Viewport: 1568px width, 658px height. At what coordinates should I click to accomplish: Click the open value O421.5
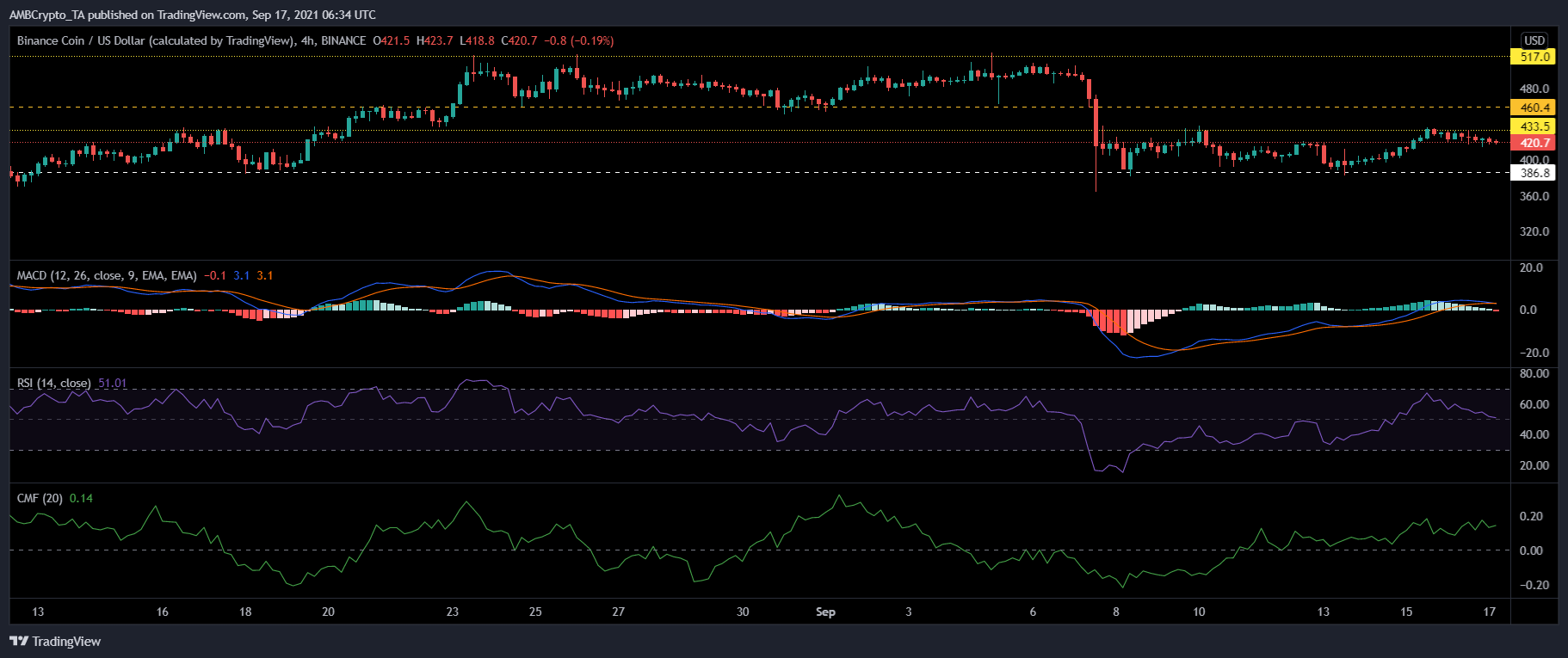click(x=392, y=40)
